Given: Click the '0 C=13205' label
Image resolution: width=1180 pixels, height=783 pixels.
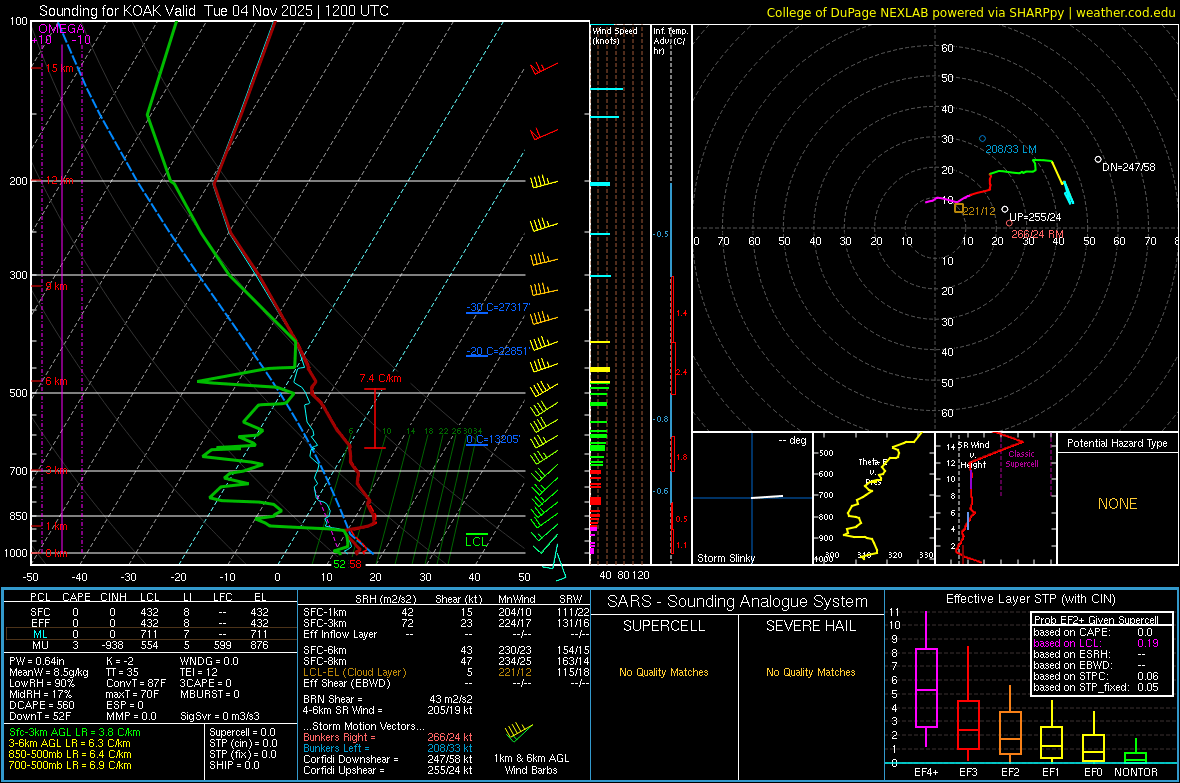Looking at the screenshot, I should point(493,440).
